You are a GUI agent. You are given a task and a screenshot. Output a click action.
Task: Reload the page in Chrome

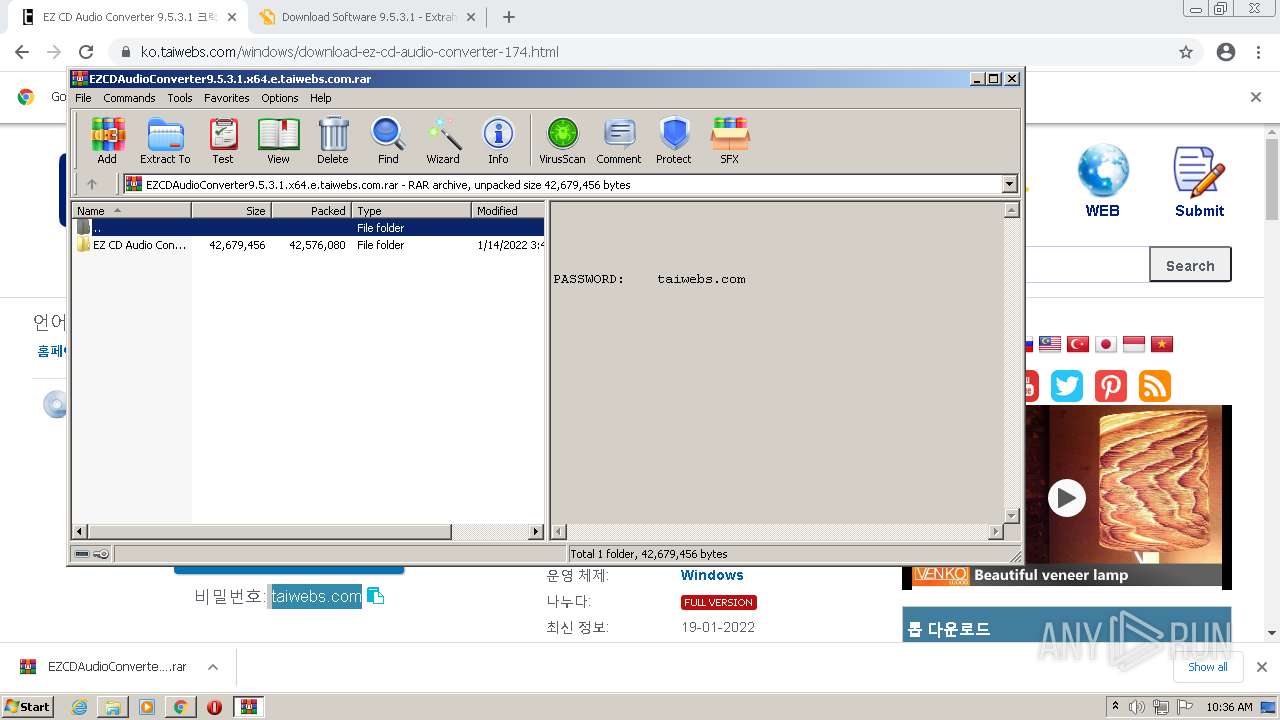tap(86, 52)
